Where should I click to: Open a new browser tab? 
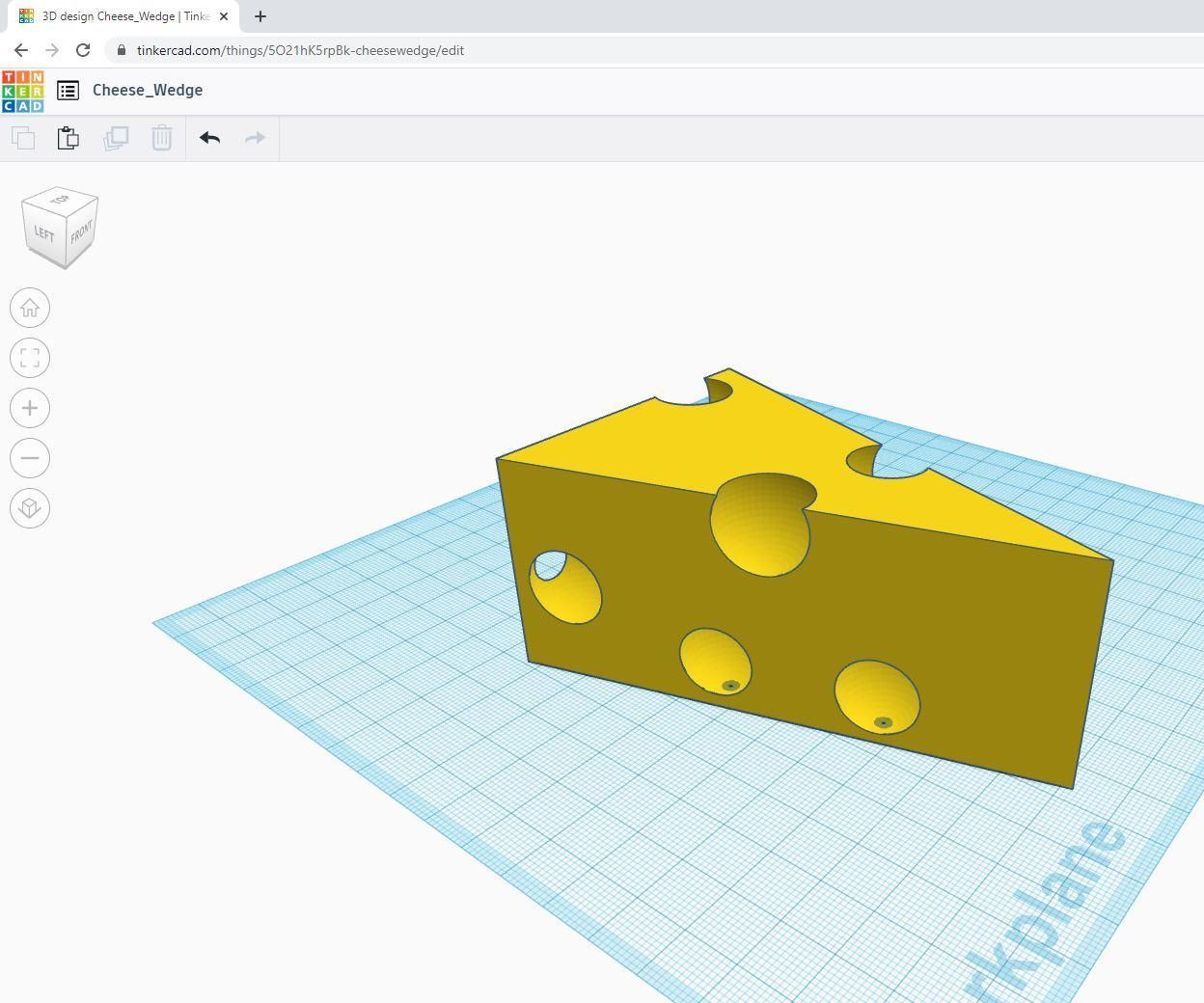pos(260,16)
